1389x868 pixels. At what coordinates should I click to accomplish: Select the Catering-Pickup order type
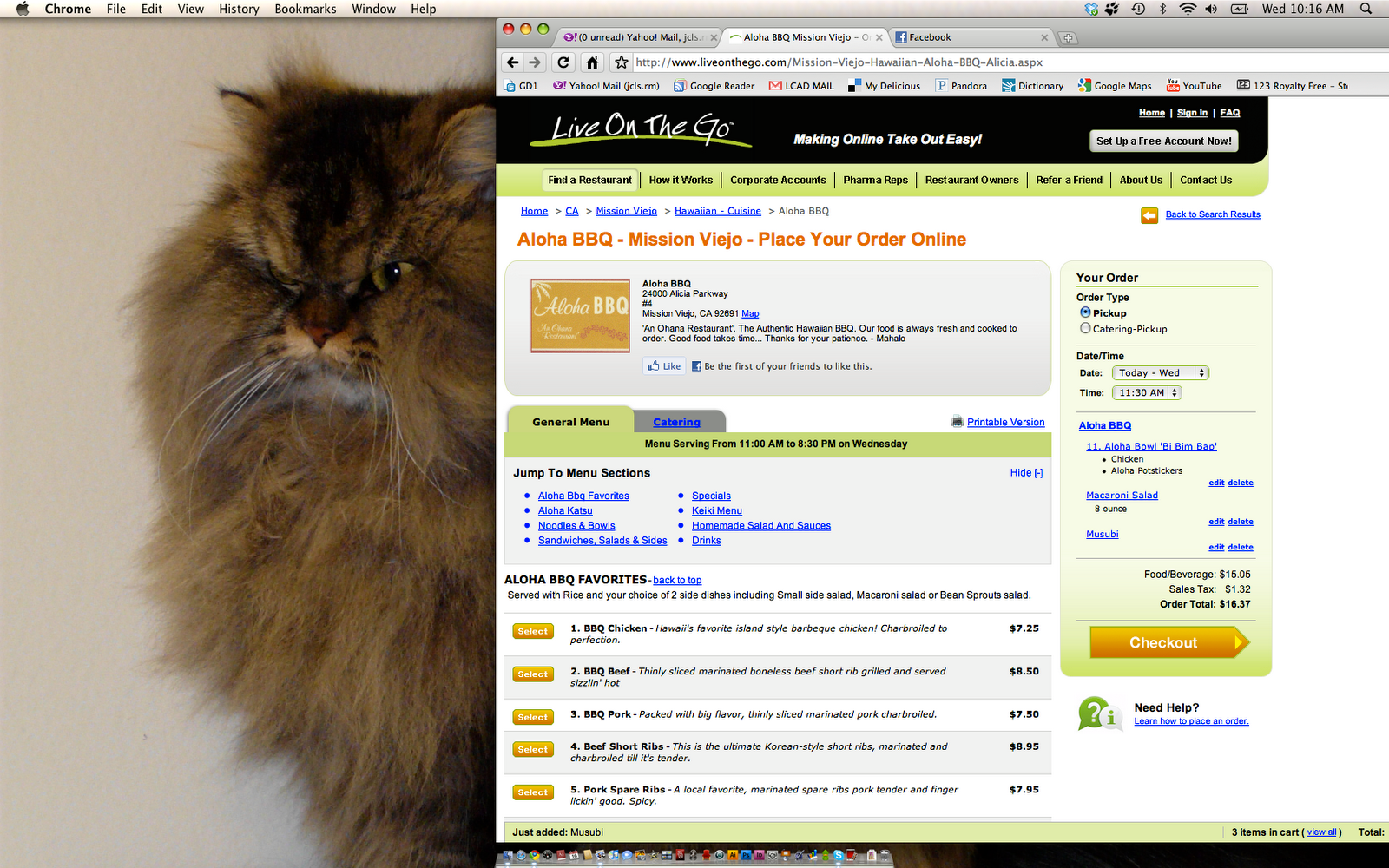tap(1085, 328)
